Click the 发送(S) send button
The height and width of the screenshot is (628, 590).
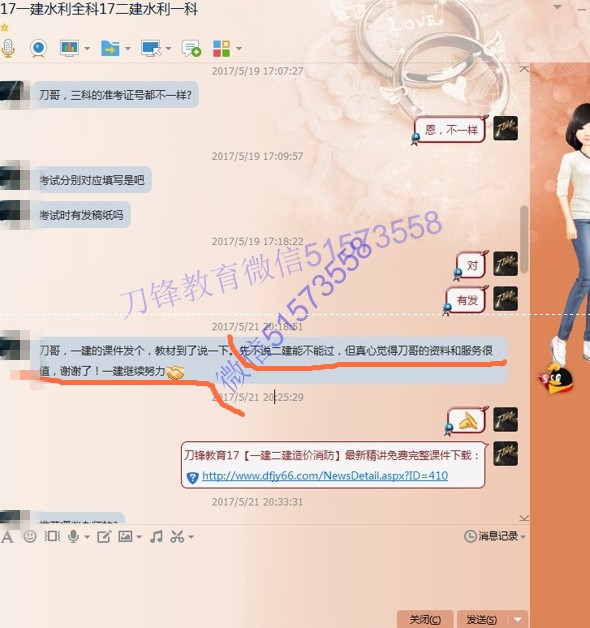(x=482, y=619)
